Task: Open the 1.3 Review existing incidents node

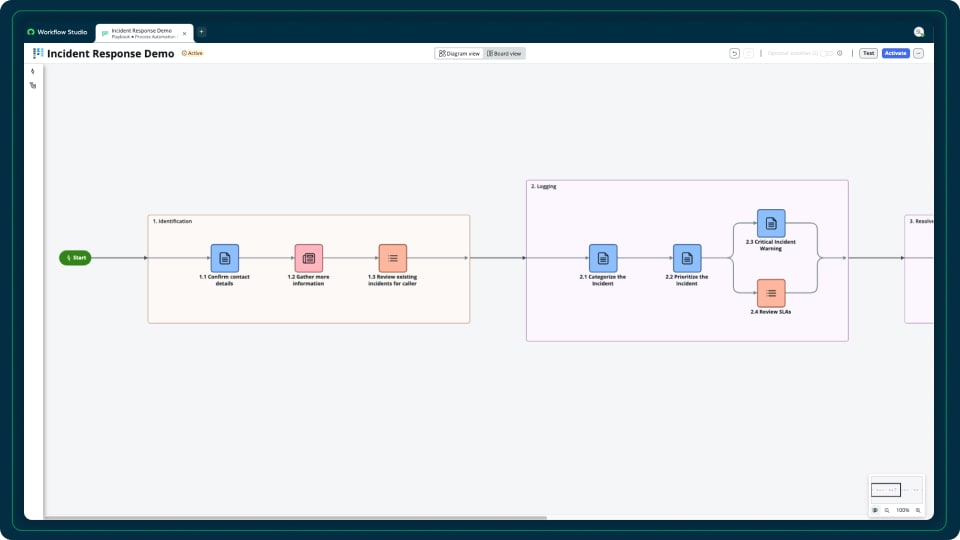Action: point(393,258)
